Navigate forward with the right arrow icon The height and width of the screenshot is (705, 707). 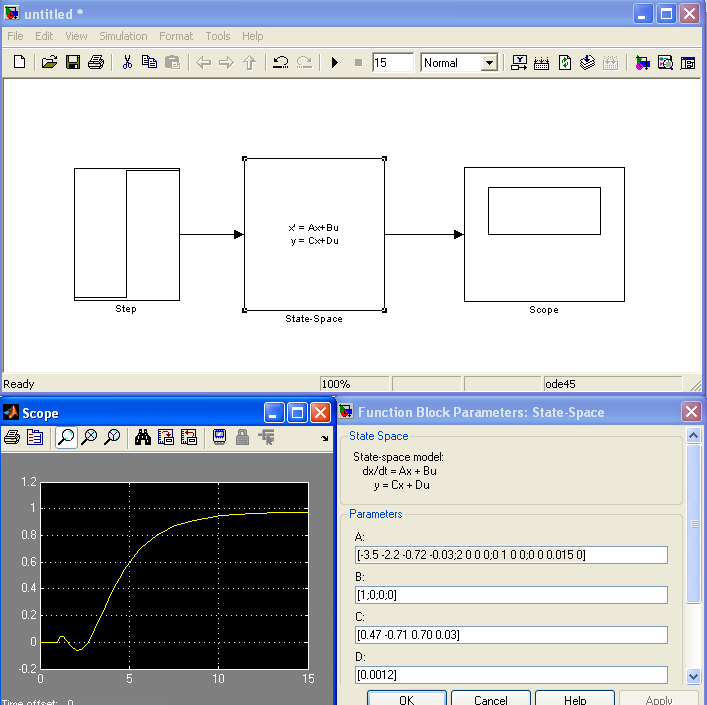(x=226, y=62)
